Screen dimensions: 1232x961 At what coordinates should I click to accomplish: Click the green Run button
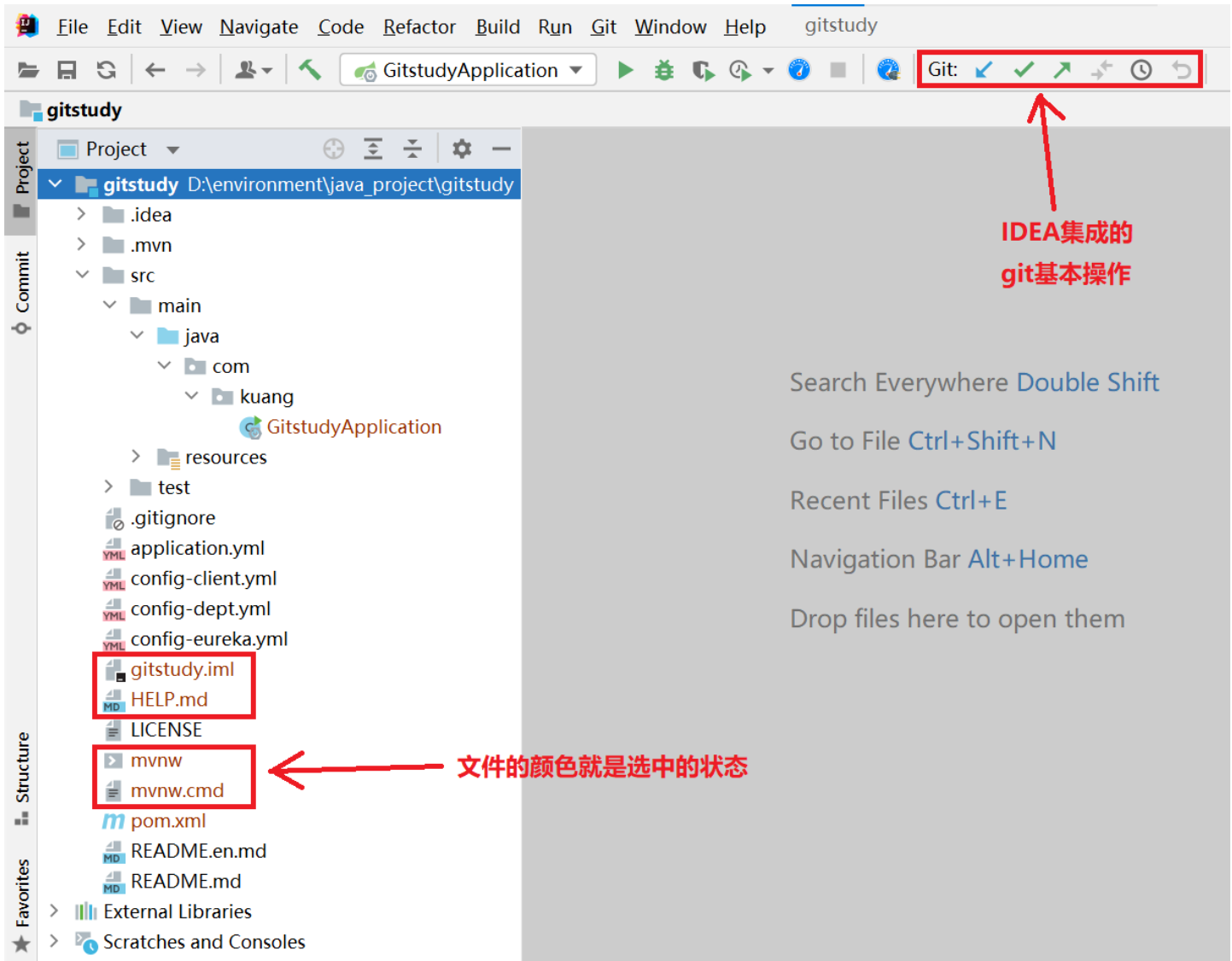625,70
